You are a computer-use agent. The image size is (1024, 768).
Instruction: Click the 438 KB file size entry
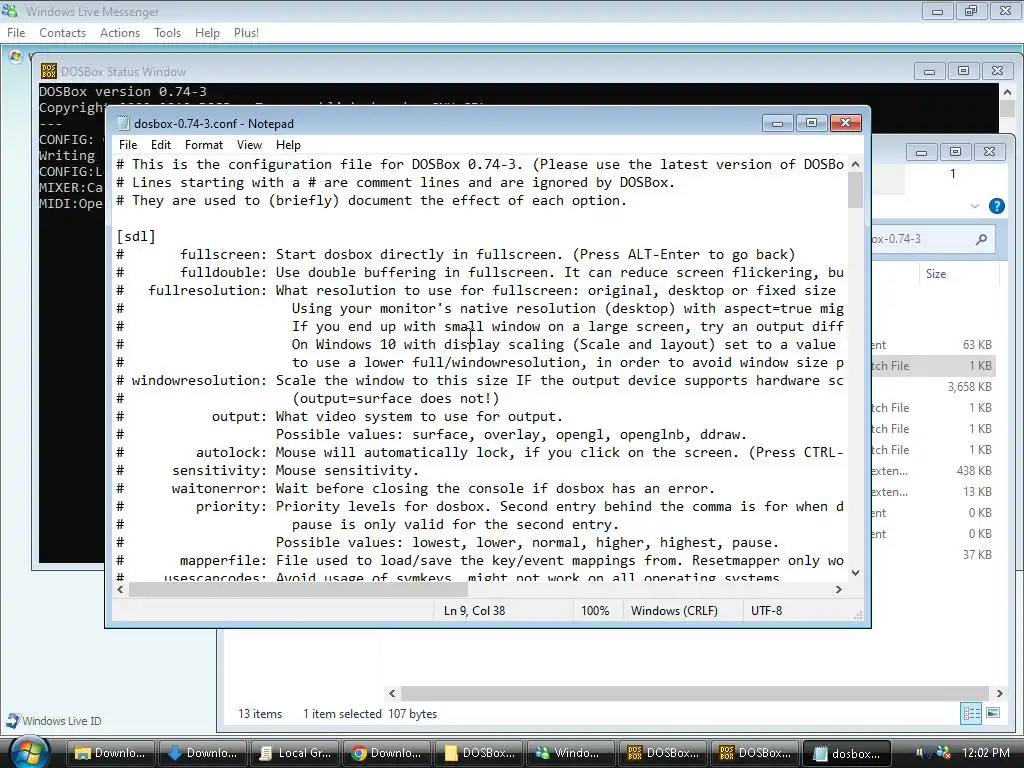tap(974, 470)
